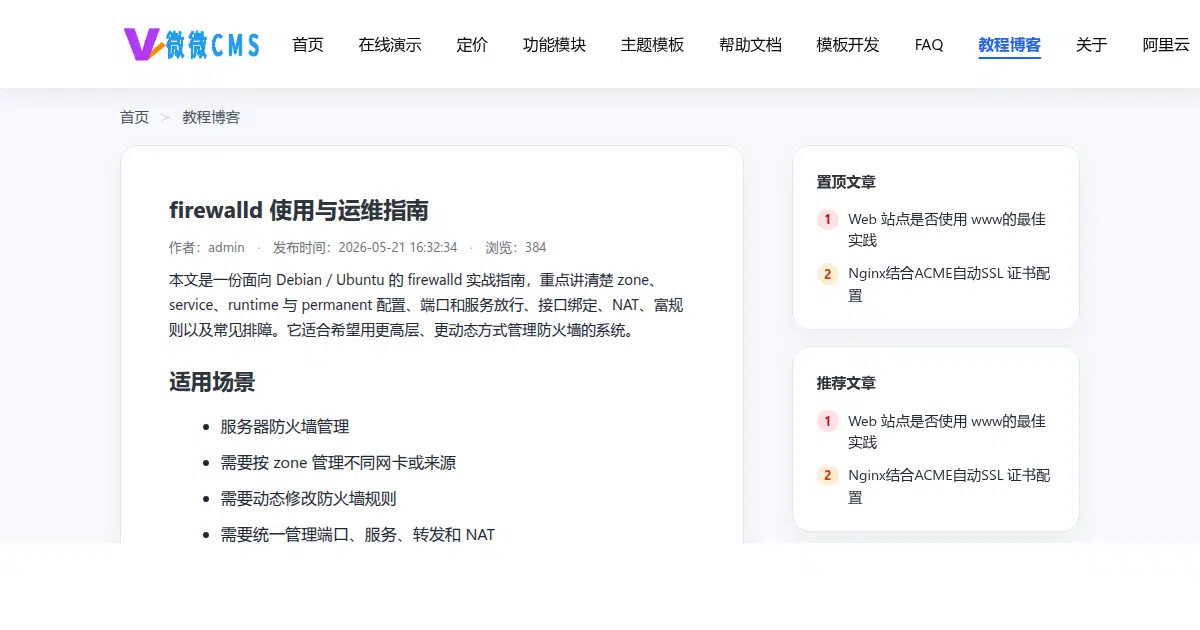
Task: Open Web 站点是否使用 www in 推荐文章
Action: 947,431
